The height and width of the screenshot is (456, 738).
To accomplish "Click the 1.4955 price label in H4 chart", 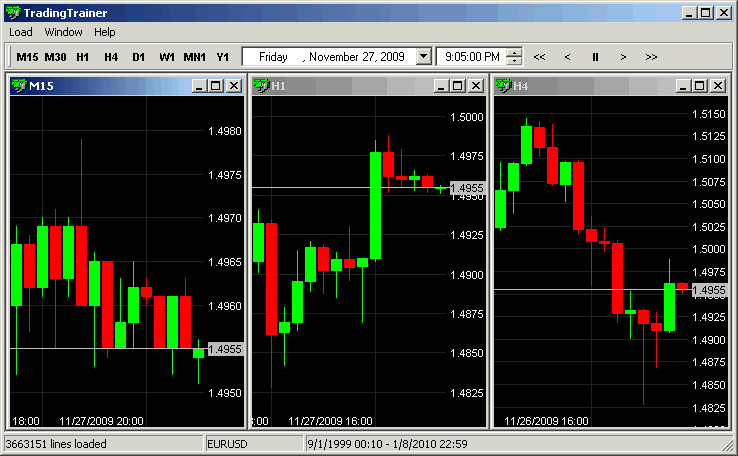I will pyautogui.click(x=709, y=290).
